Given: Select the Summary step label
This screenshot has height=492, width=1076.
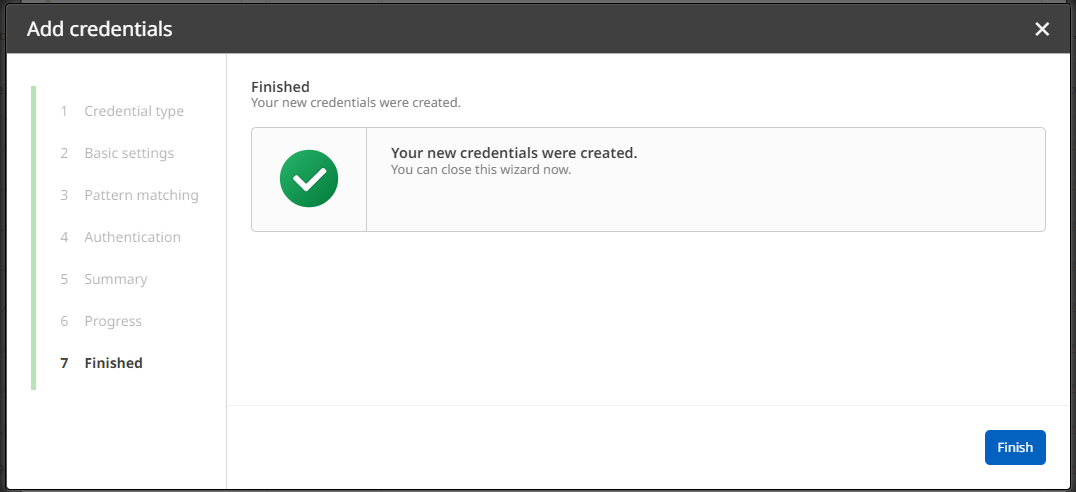Looking at the screenshot, I should tap(116, 279).
